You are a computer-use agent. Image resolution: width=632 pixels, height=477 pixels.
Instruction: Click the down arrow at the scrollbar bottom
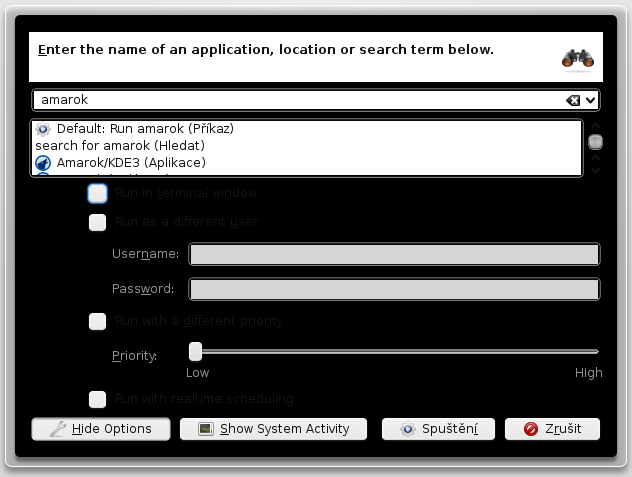[595, 170]
